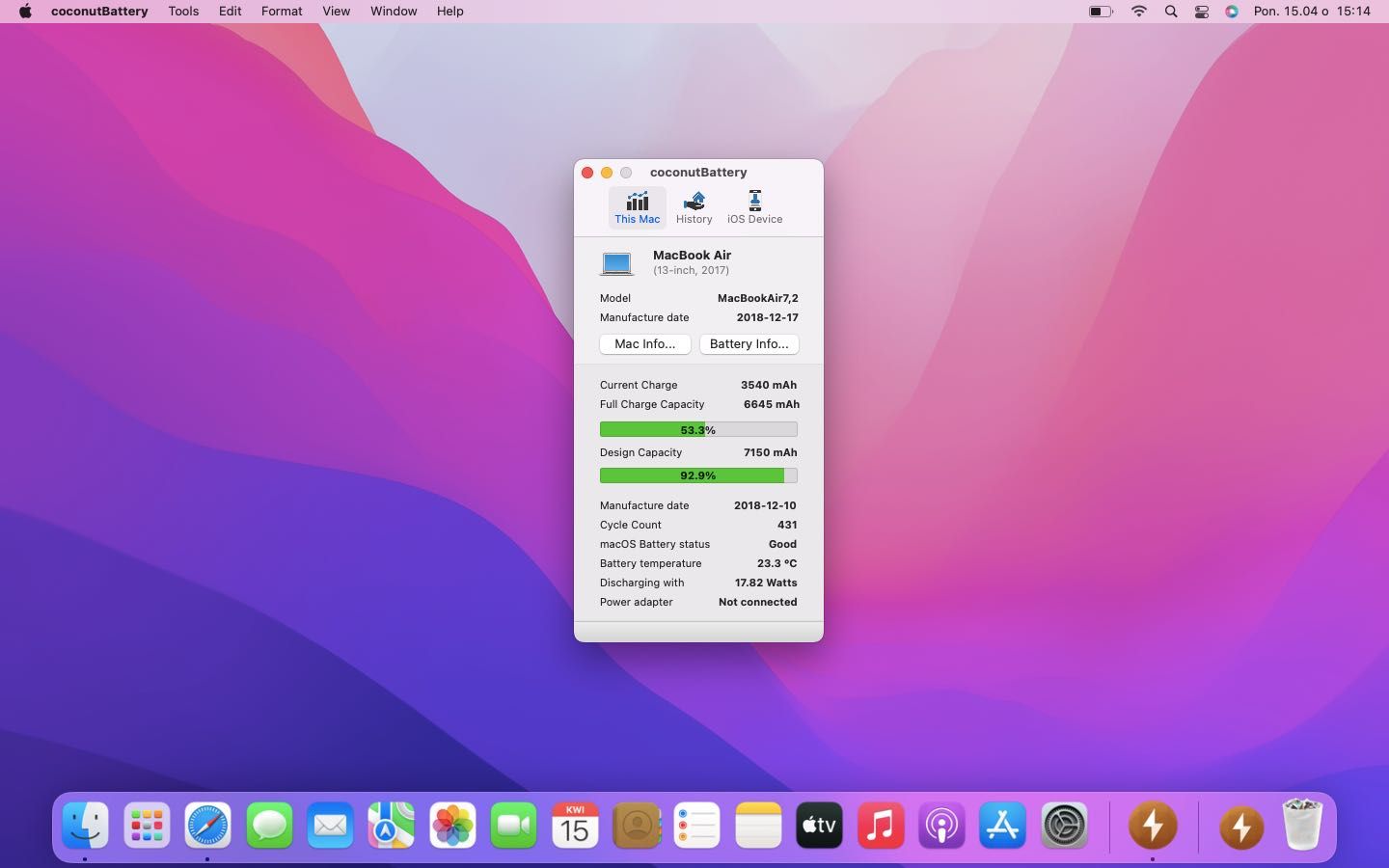
Task: Click the 6645 mAh full charge value
Action: tap(771, 404)
